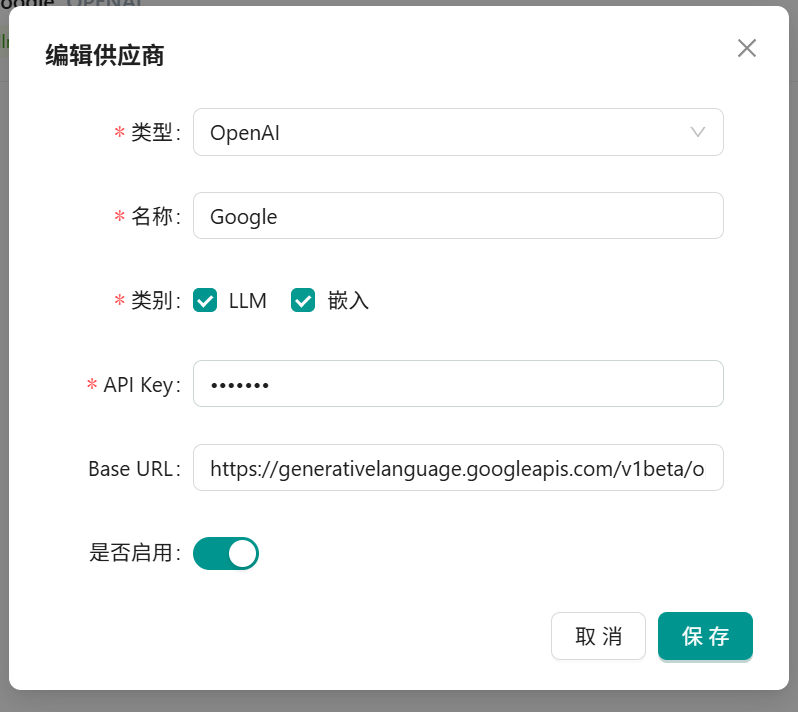798x712 pixels.
Task: Close the 编辑供应商 dialog with the X icon
Action: tap(746, 48)
